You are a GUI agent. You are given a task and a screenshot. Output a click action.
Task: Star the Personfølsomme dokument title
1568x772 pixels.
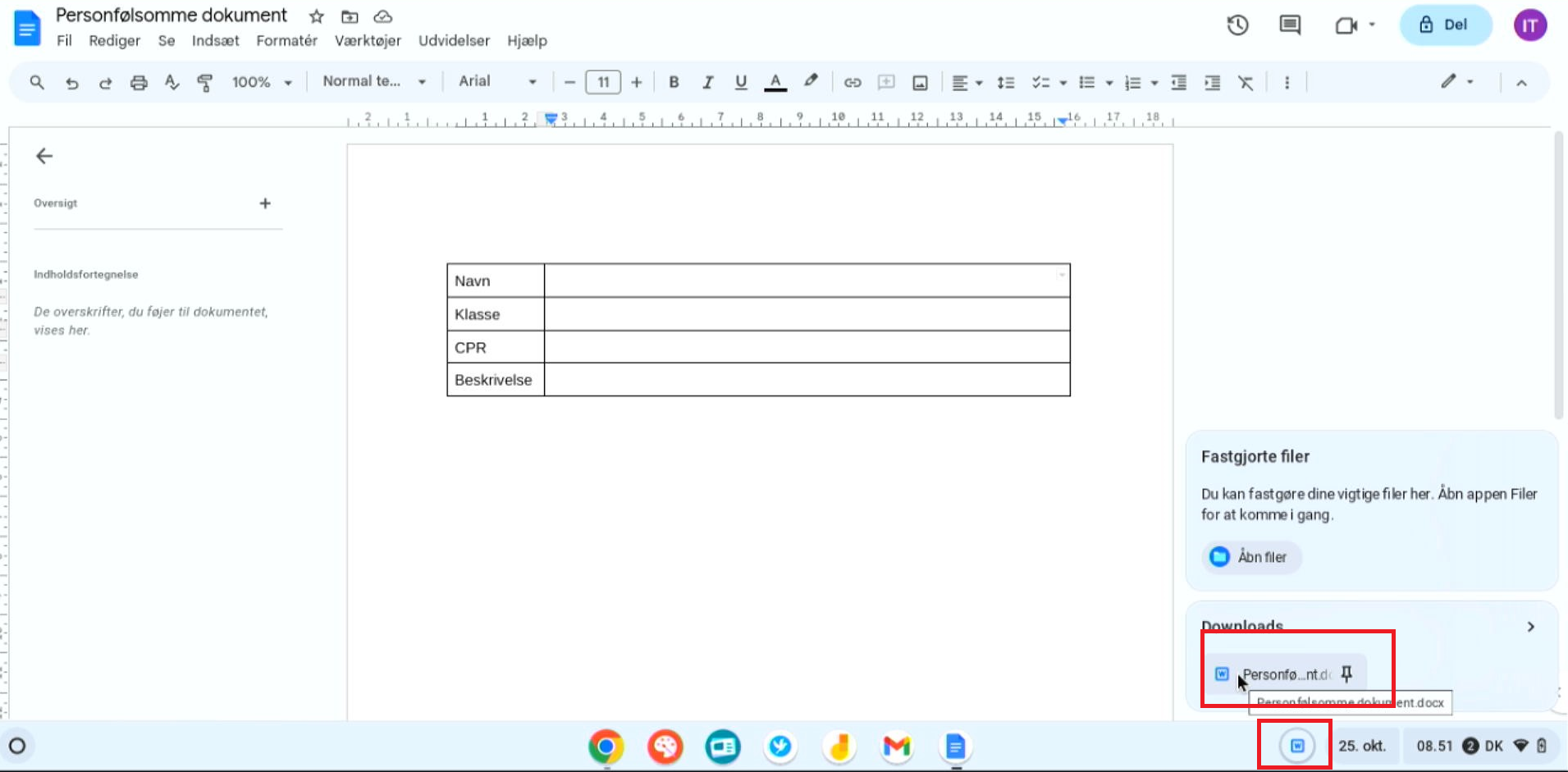click(x=317, y=16)
